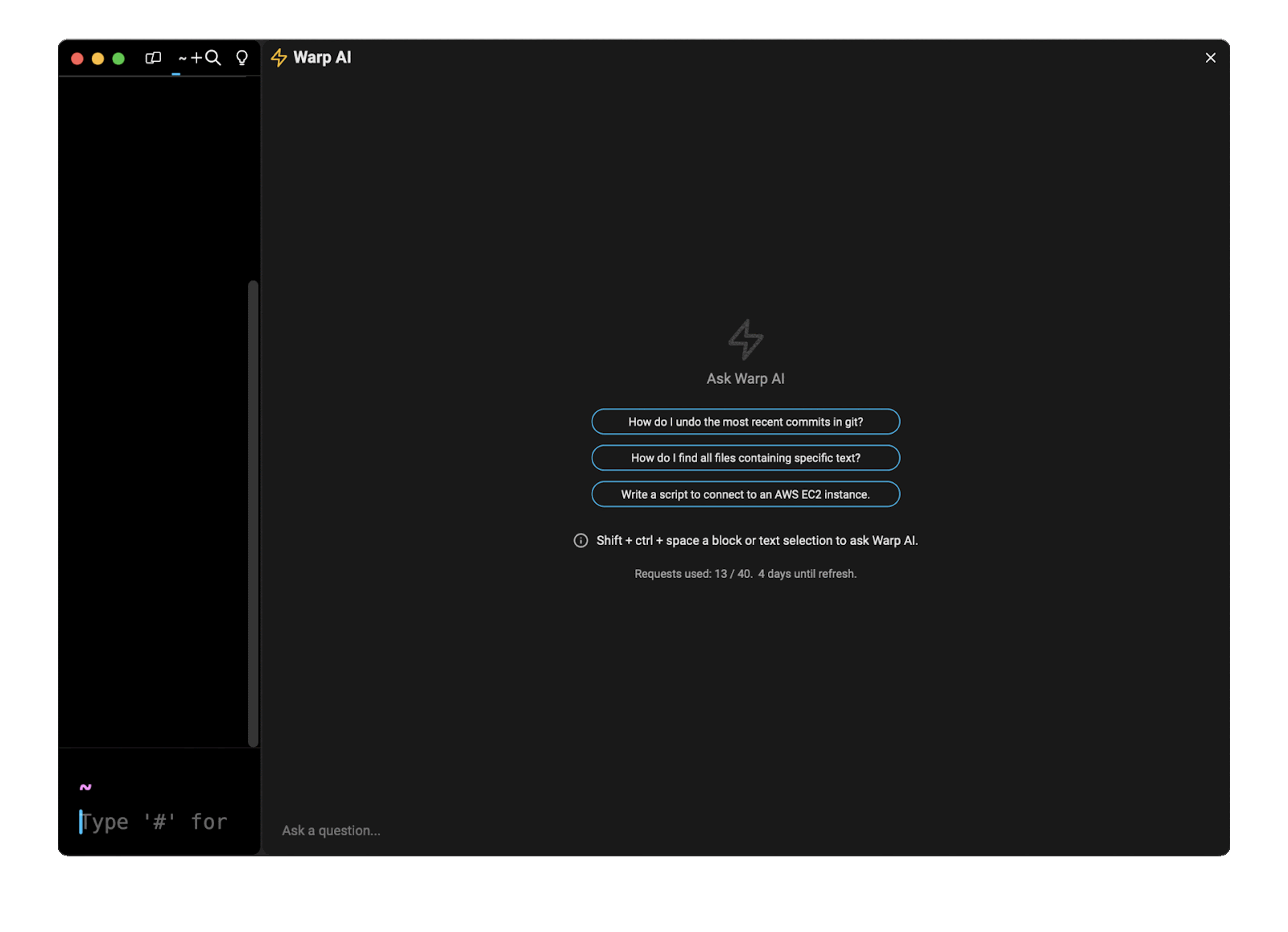Click the purple ~ prompt in the terminal
The width and height of the screenshot is (1288, 932).
(x=84, y=786)
